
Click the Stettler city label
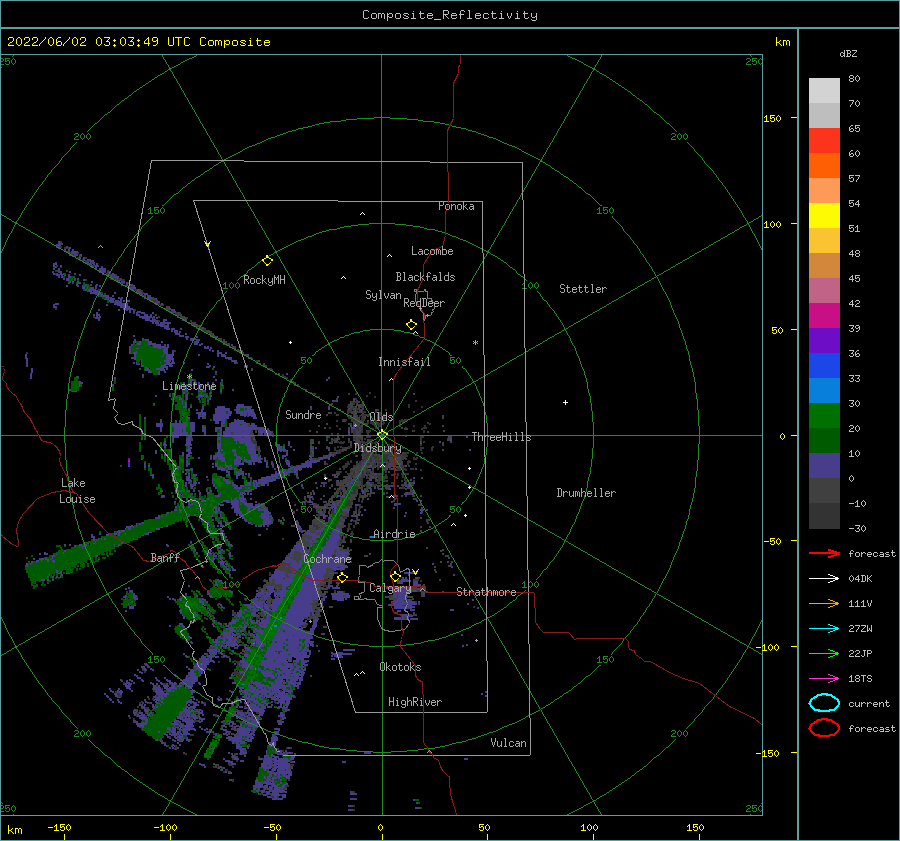tap(583, 289)
